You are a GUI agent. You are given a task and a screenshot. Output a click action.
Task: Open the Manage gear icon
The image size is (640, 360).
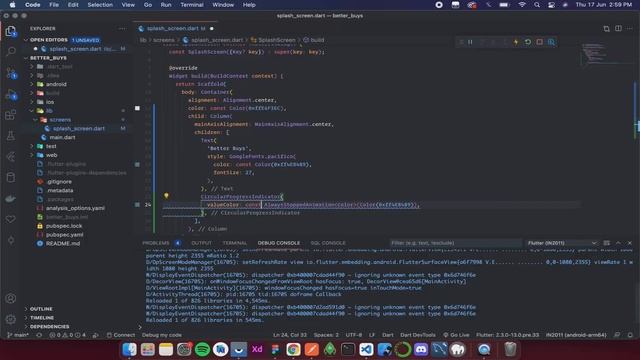pos(11,319)
